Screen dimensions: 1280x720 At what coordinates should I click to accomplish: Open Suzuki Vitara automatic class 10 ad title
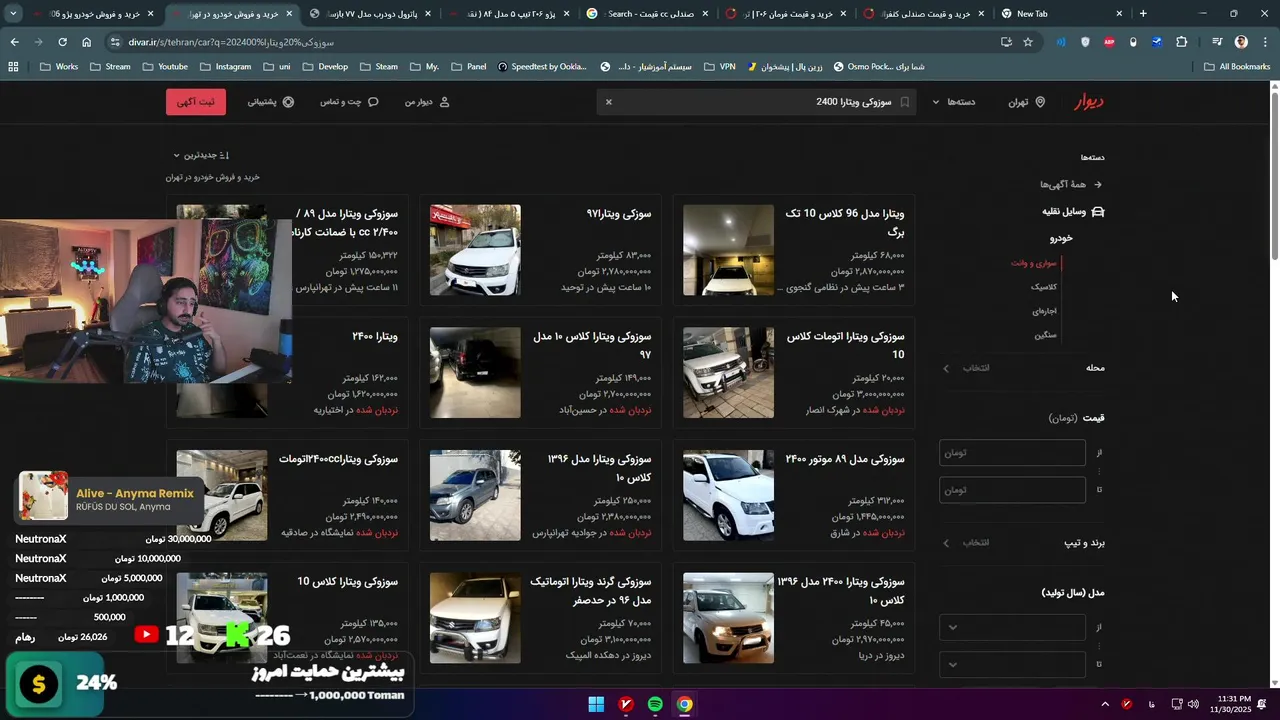(x=845, y=345)
